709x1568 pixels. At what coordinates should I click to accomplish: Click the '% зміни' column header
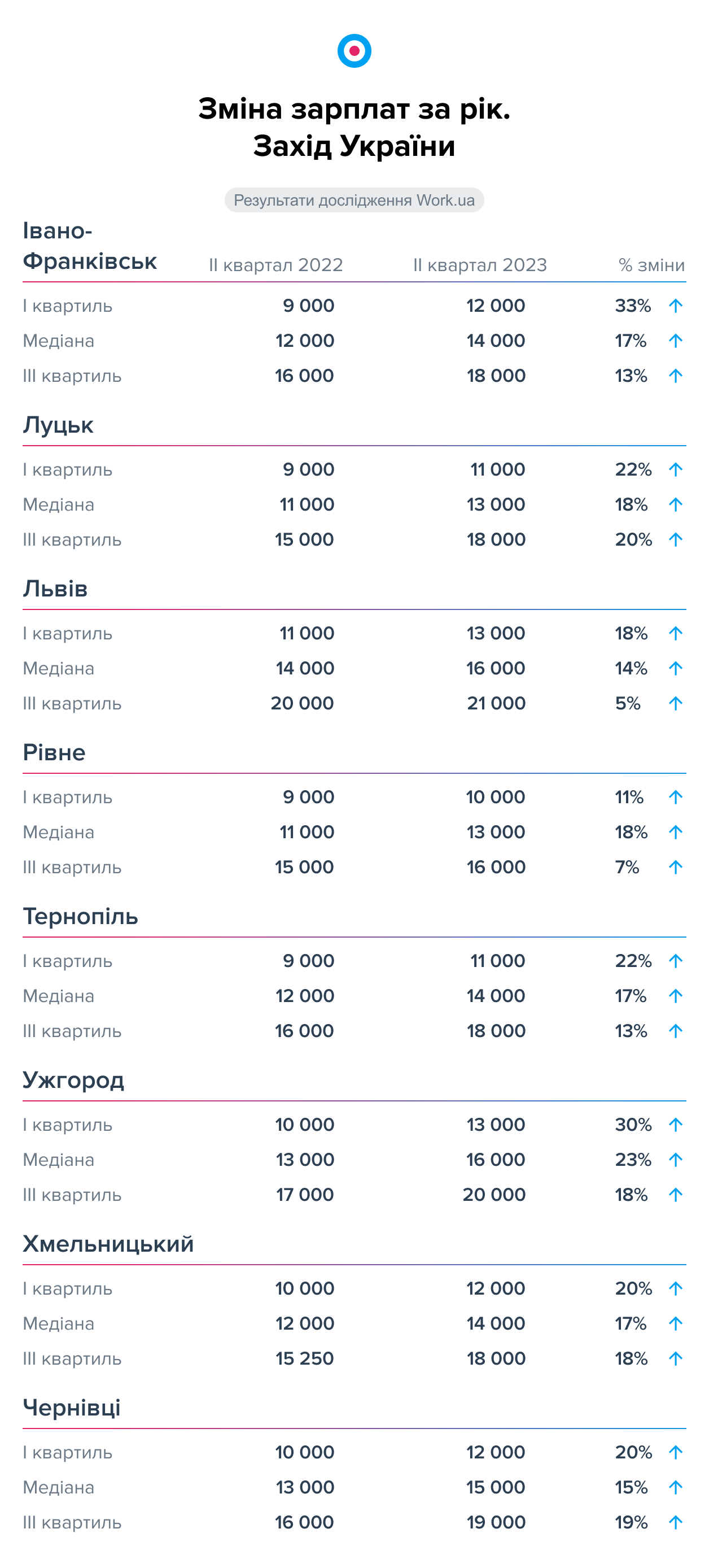pyautogui.click(x=651, y=265)
